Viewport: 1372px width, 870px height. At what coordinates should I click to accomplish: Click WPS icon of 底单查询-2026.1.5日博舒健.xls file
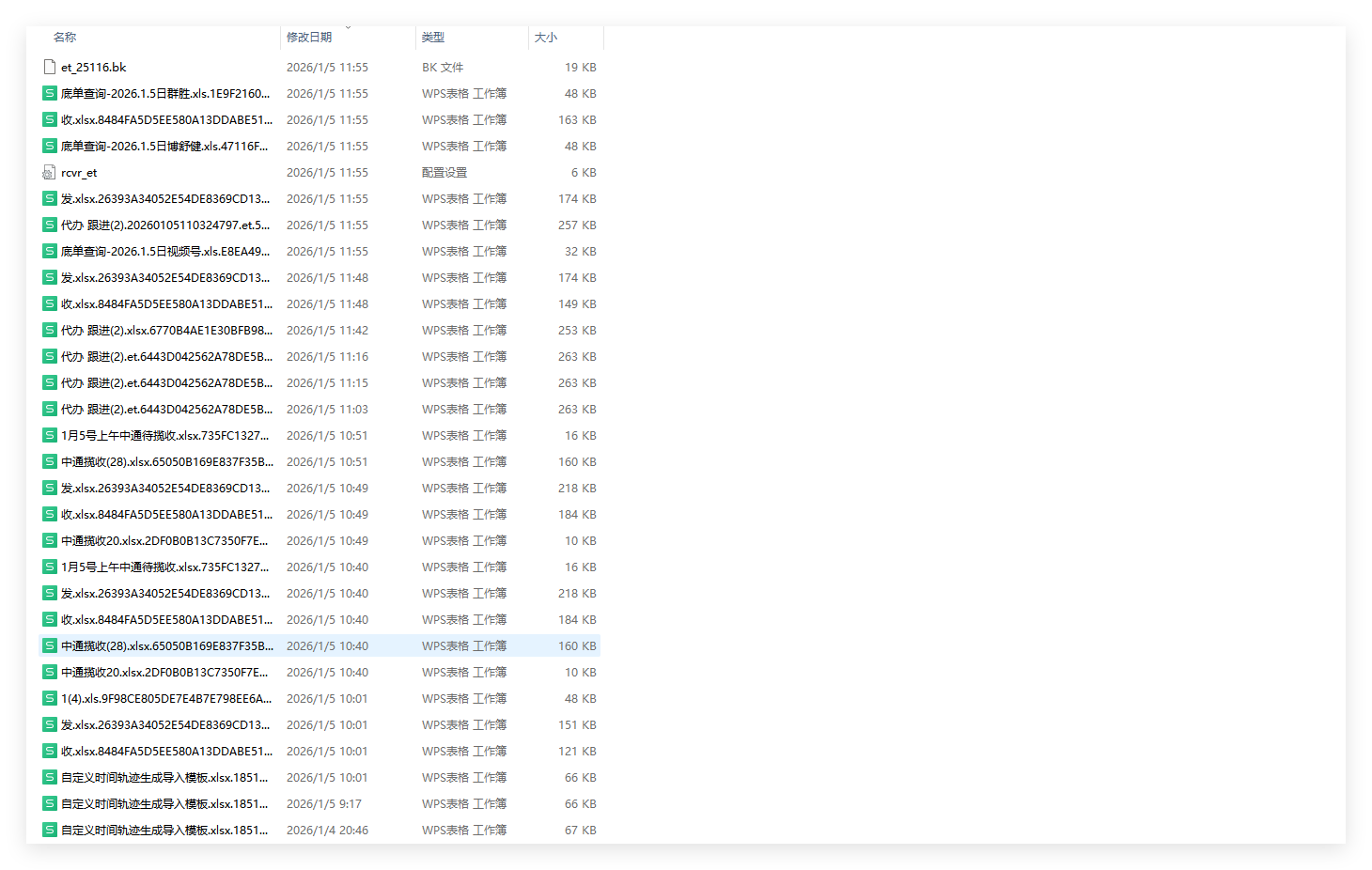tap(50, 147)
